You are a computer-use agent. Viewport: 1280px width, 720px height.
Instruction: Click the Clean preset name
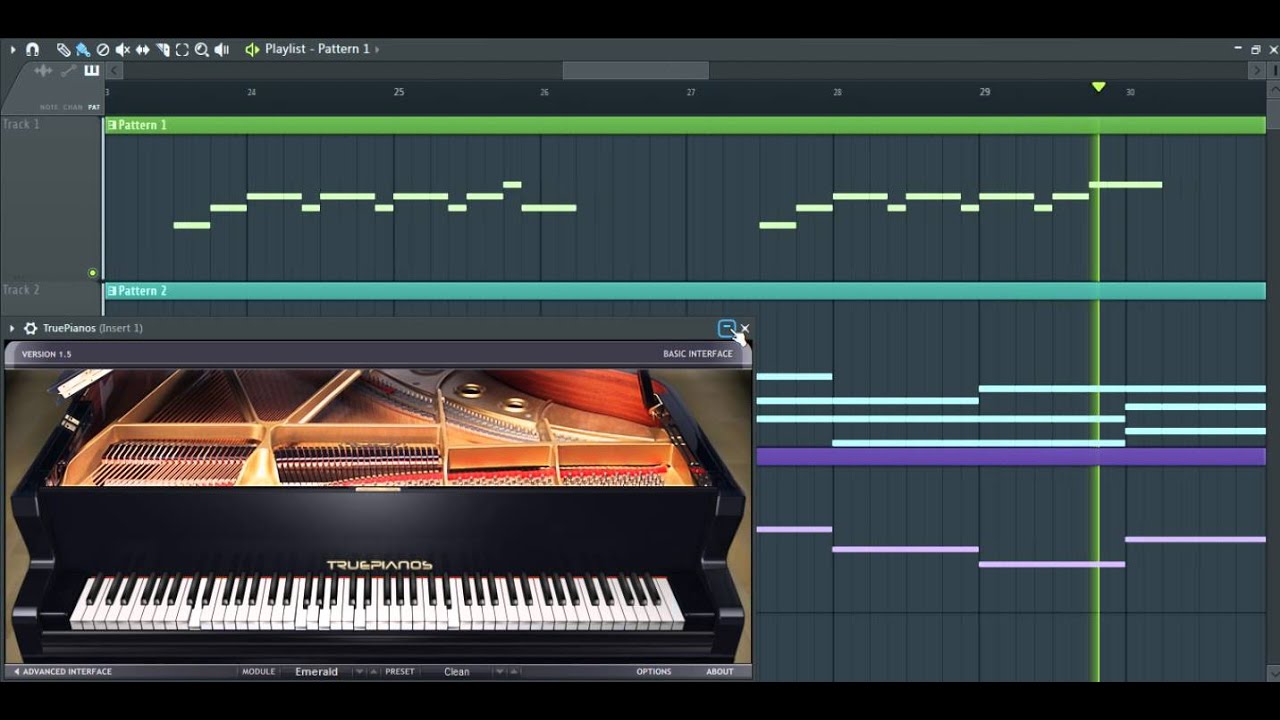[x=457, y=672]
